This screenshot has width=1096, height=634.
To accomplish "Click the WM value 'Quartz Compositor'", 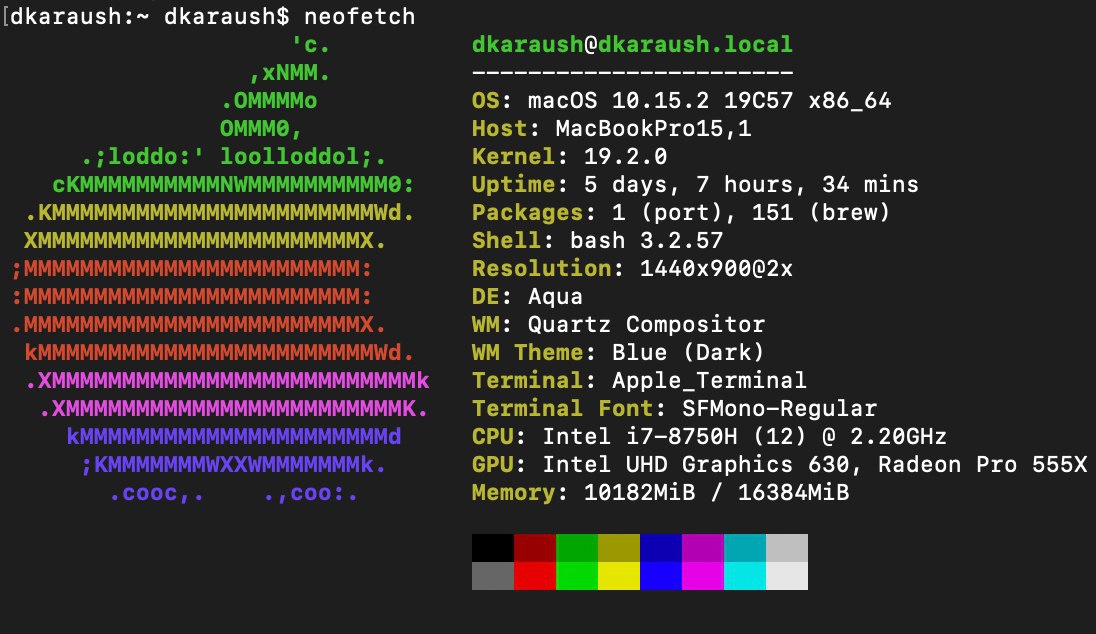I will pos(647,324).
